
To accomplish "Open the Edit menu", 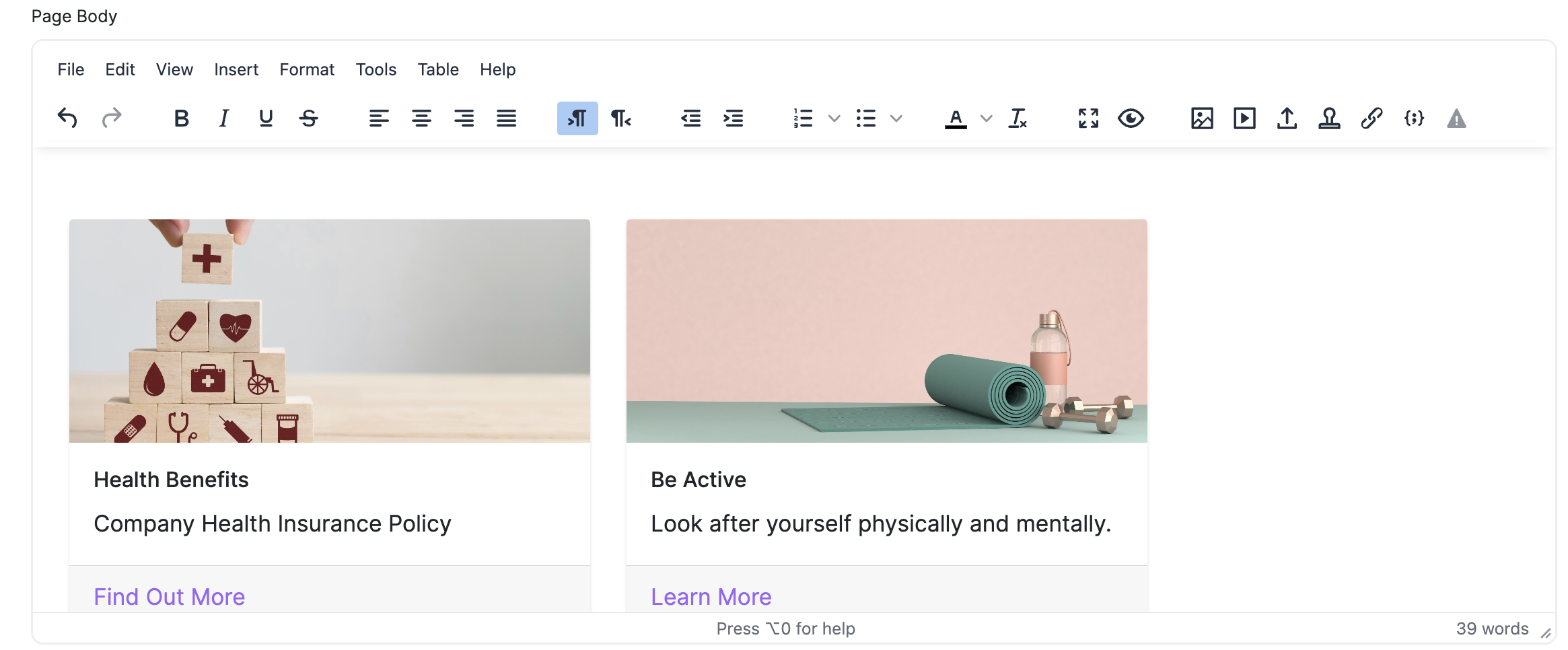I will click(x=120, y=69).
